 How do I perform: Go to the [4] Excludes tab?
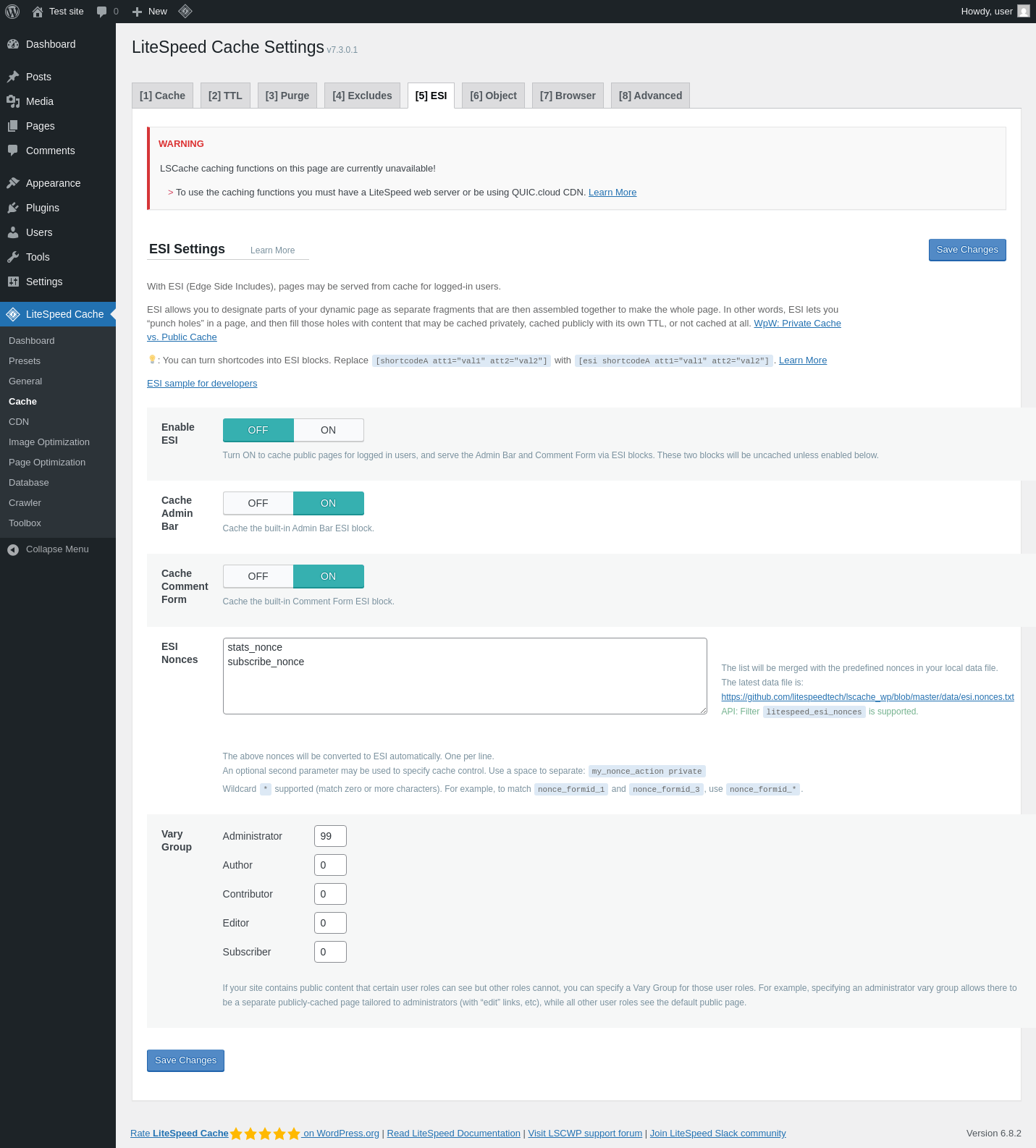(362, 96)
